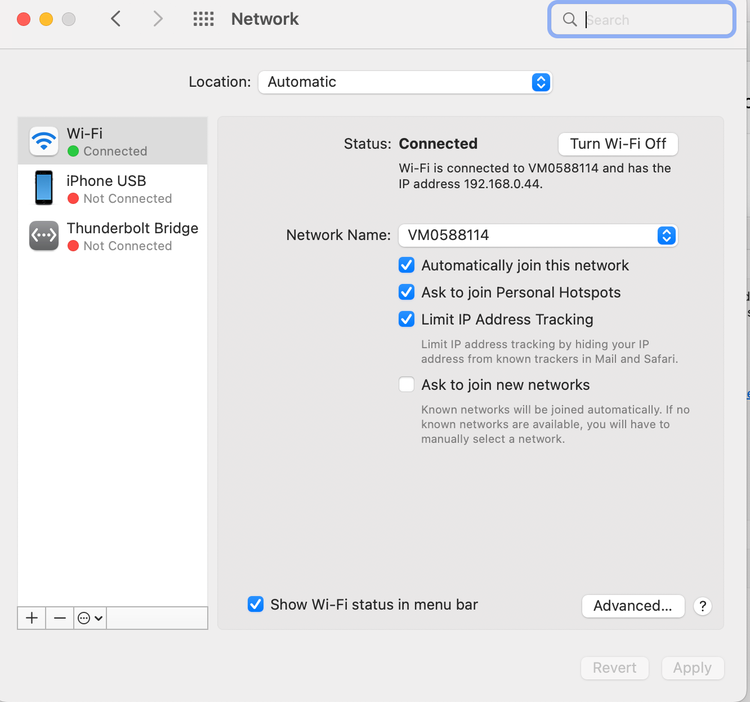
Task: Select the Thunderbolt Bridge service icon
Action: click(x=44, y=235)
